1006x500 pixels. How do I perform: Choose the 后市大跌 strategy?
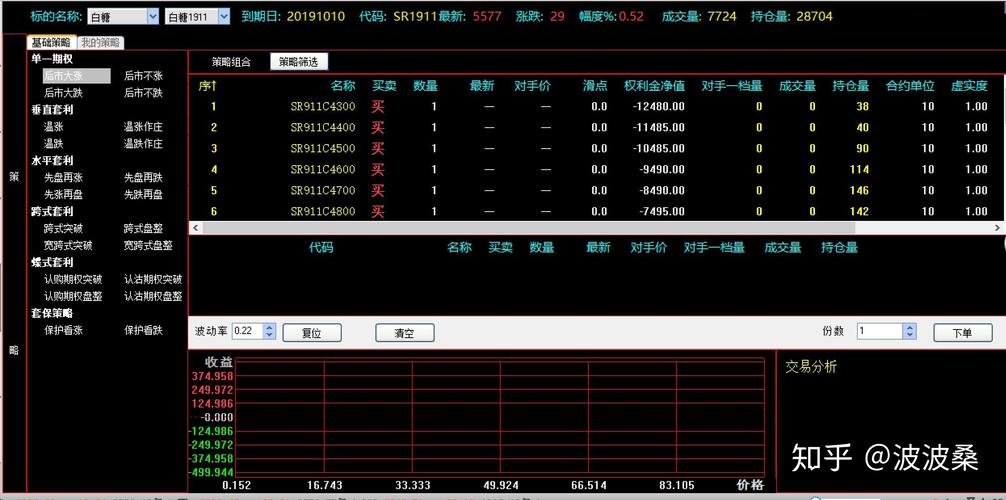tap(63, 93)
